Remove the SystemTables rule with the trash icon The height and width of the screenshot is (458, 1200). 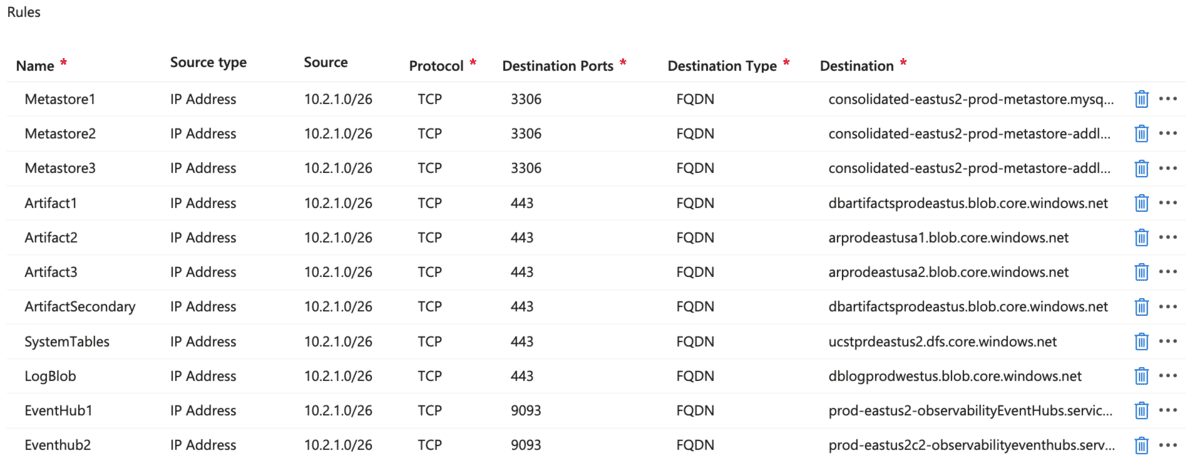coord(1141,341)
